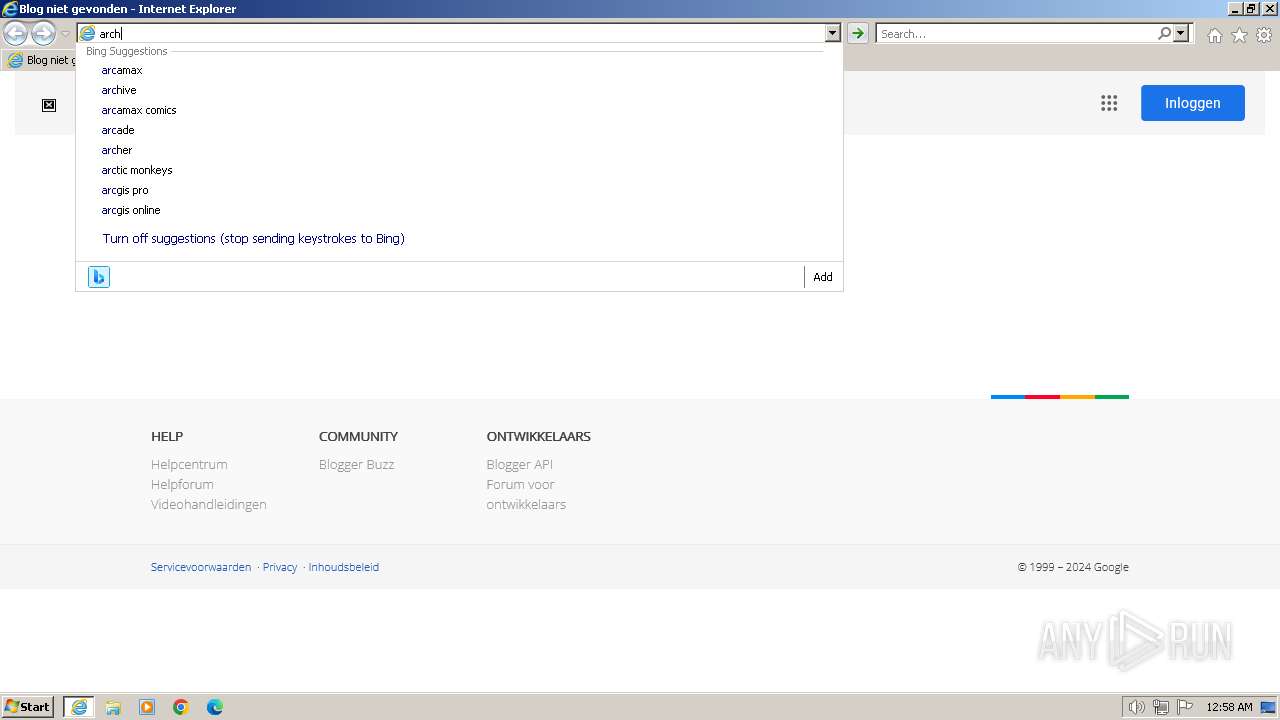
Task: Open the search provider dropdown arrow
Action: [x=1181, y=33]
